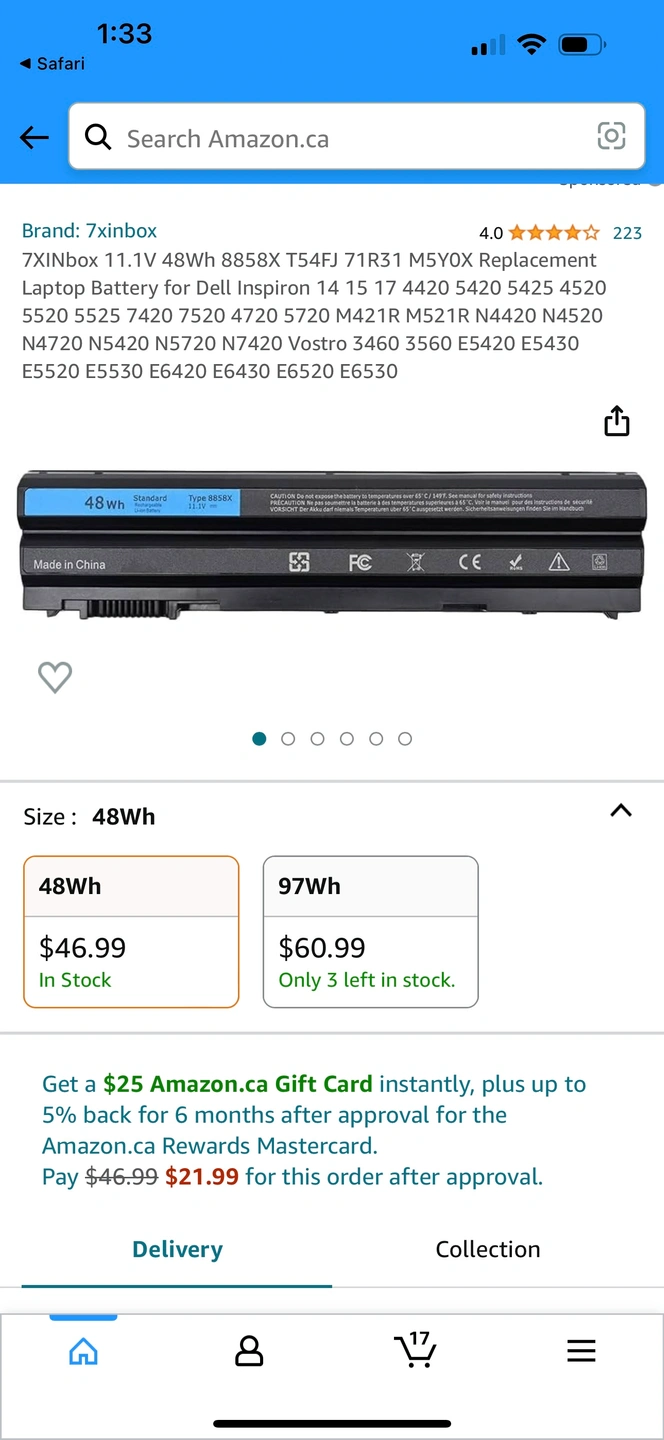Image resolution: width=664 pixels, height=1440 pixels.
Task: Go to second image carousel dot
Action: [x=288, y=739]
